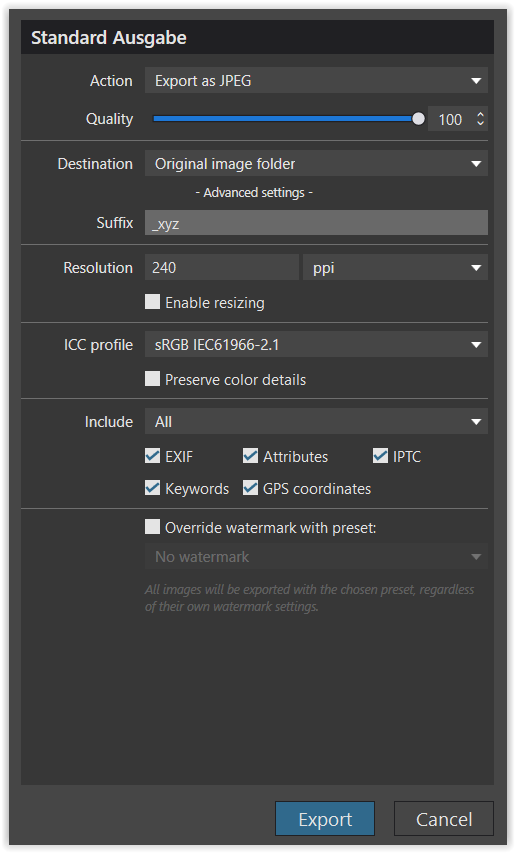Check Preserve color details
This screenshot has height=853, width=515.
[x=152, y=379]
